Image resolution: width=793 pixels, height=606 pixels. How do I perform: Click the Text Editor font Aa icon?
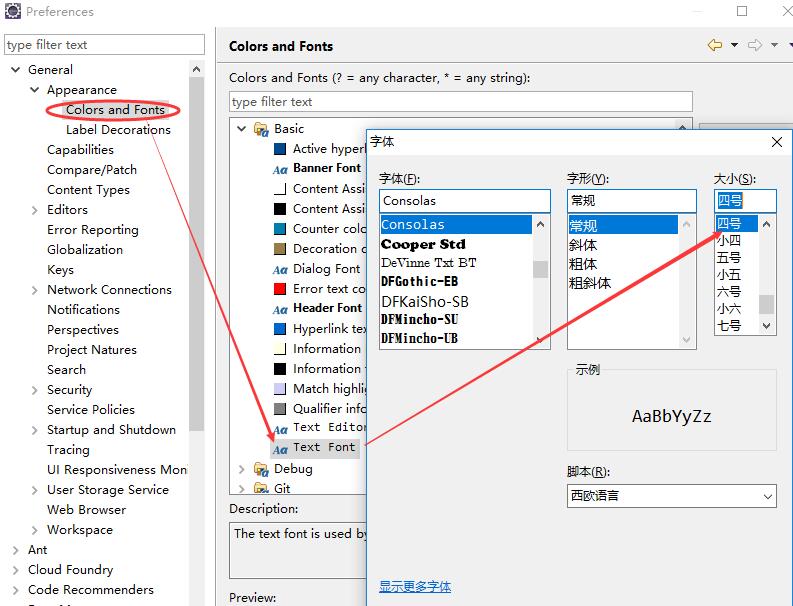tap(280, 429)
